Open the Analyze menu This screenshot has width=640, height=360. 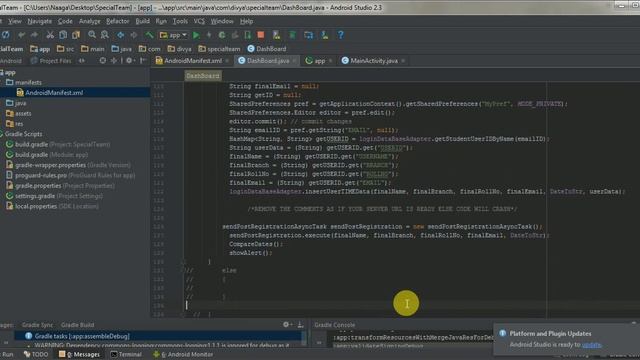[x=89, y=21]
